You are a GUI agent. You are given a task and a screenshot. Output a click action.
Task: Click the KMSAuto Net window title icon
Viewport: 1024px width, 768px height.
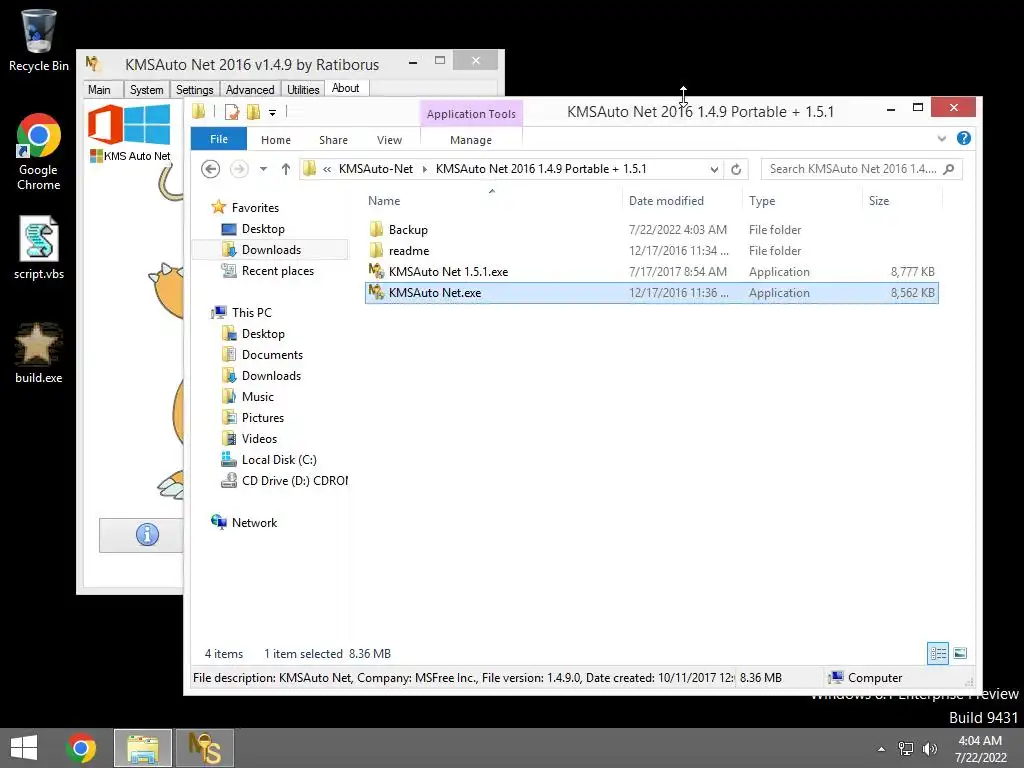[x=93, y=64]
